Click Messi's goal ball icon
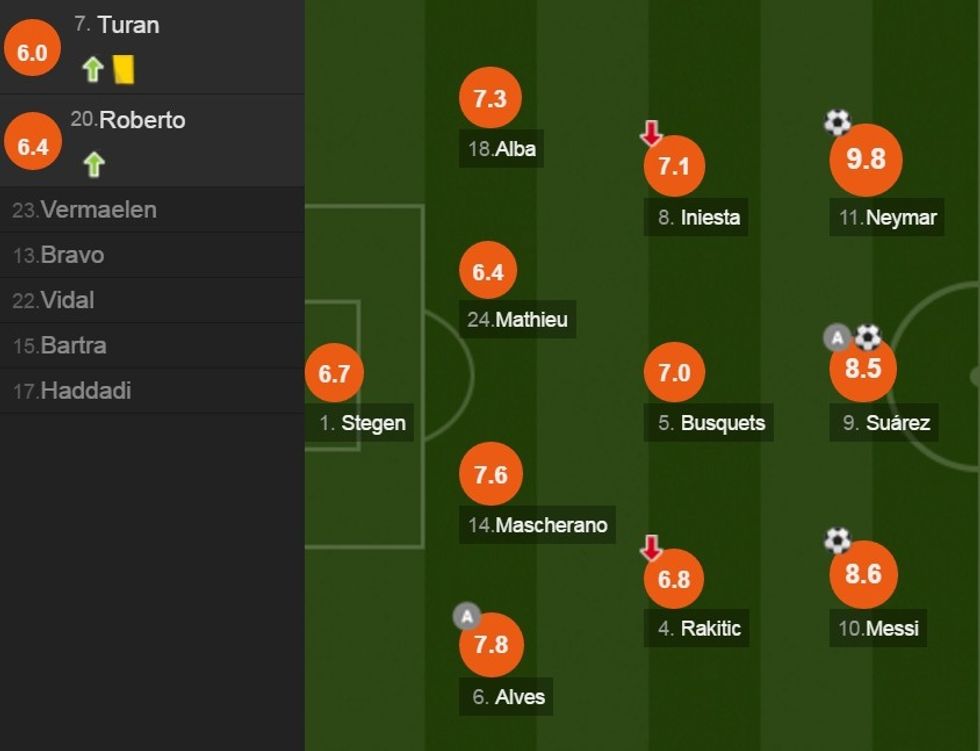This screenshot has height=751, width=980. tap(837, 540)
